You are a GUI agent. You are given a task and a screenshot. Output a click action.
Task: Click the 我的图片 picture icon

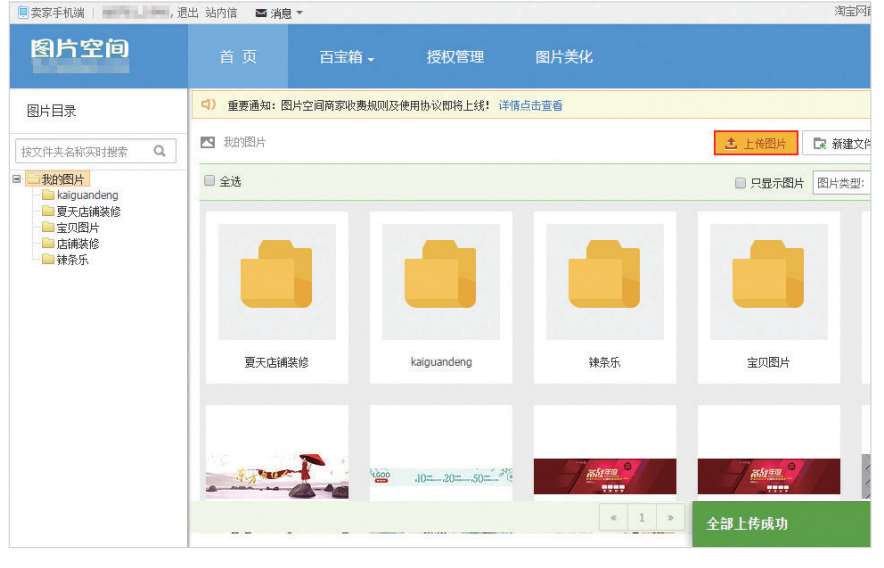(x=208, y=143)
